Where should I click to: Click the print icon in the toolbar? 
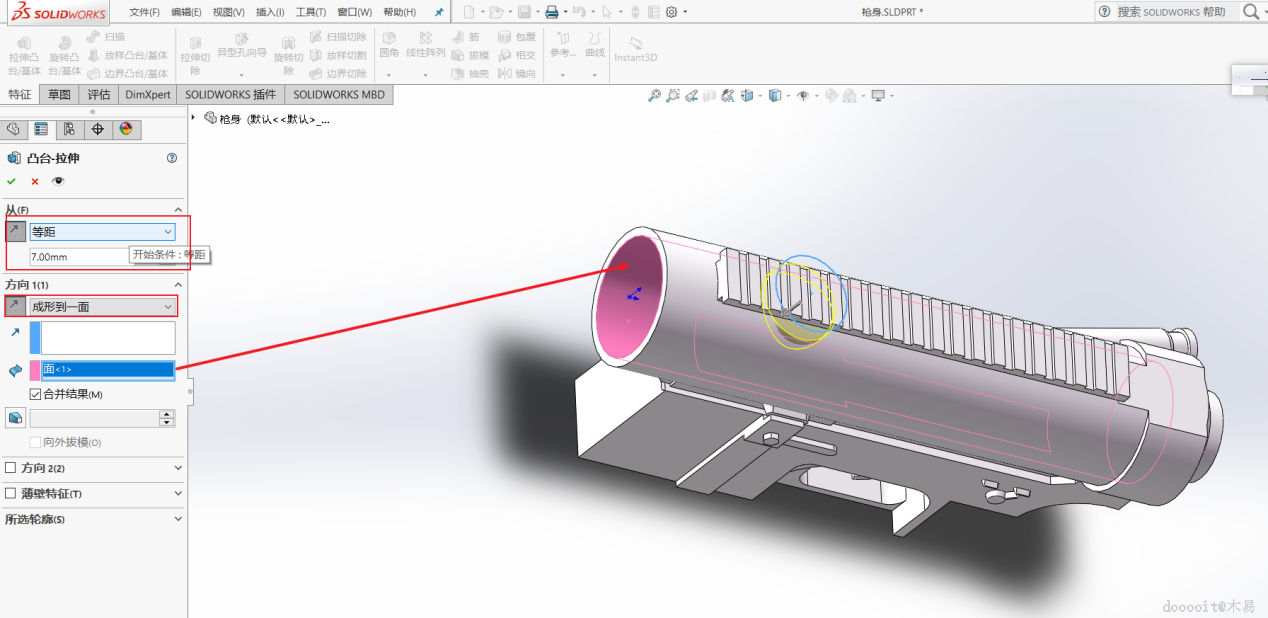(551, 12)
